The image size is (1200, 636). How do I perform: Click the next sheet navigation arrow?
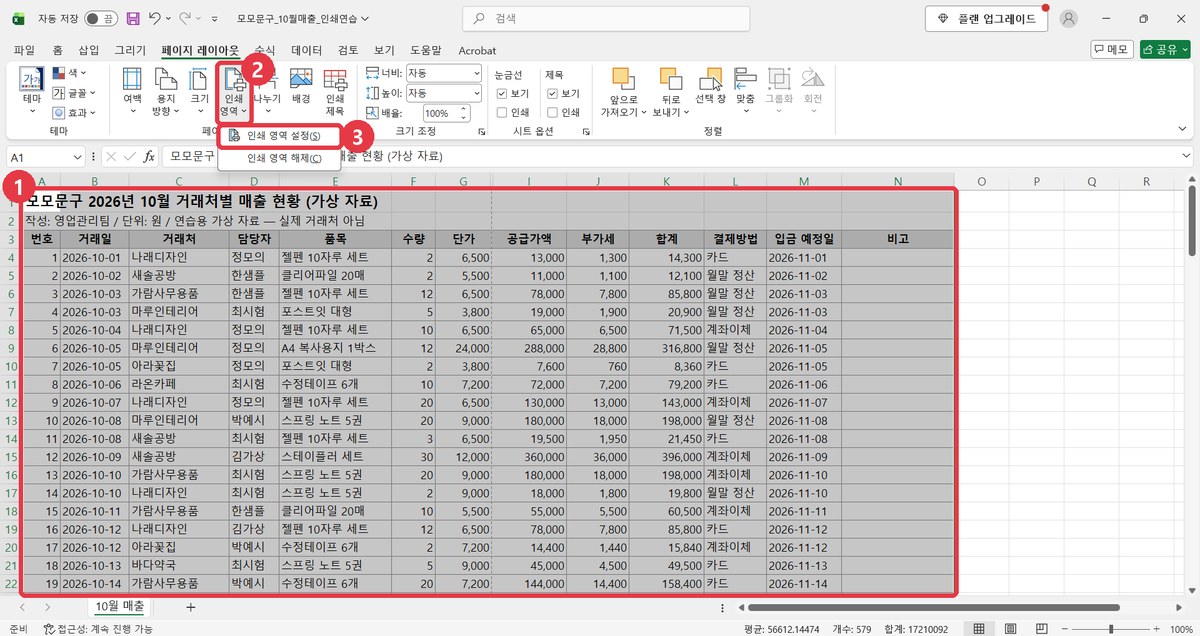[48, 607]
